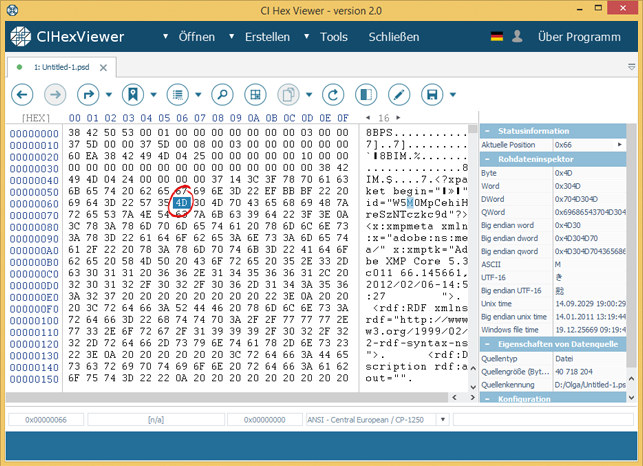Select the Untitled-1.psd tab

coord(62,67)
